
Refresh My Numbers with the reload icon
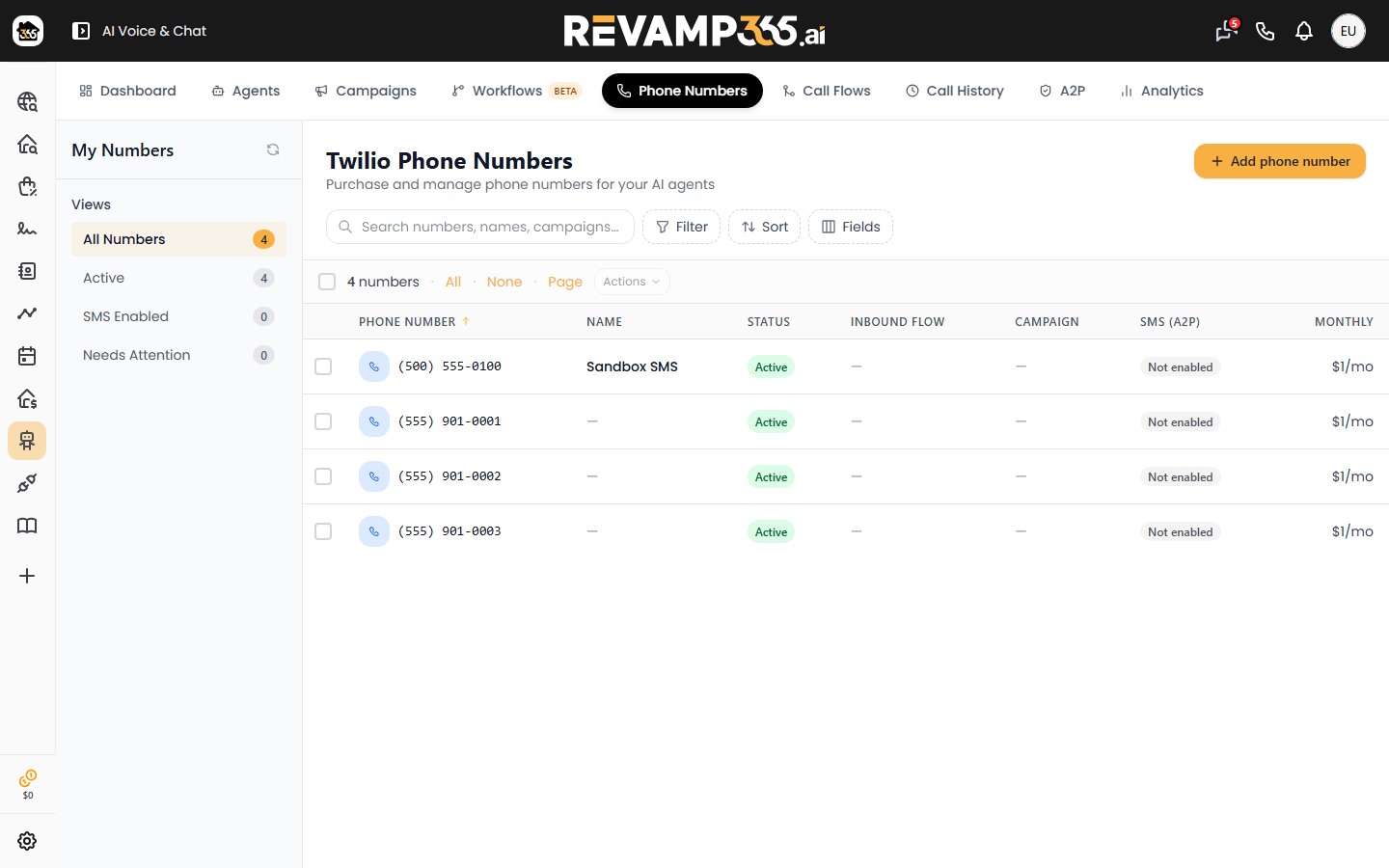click(273, 149)
